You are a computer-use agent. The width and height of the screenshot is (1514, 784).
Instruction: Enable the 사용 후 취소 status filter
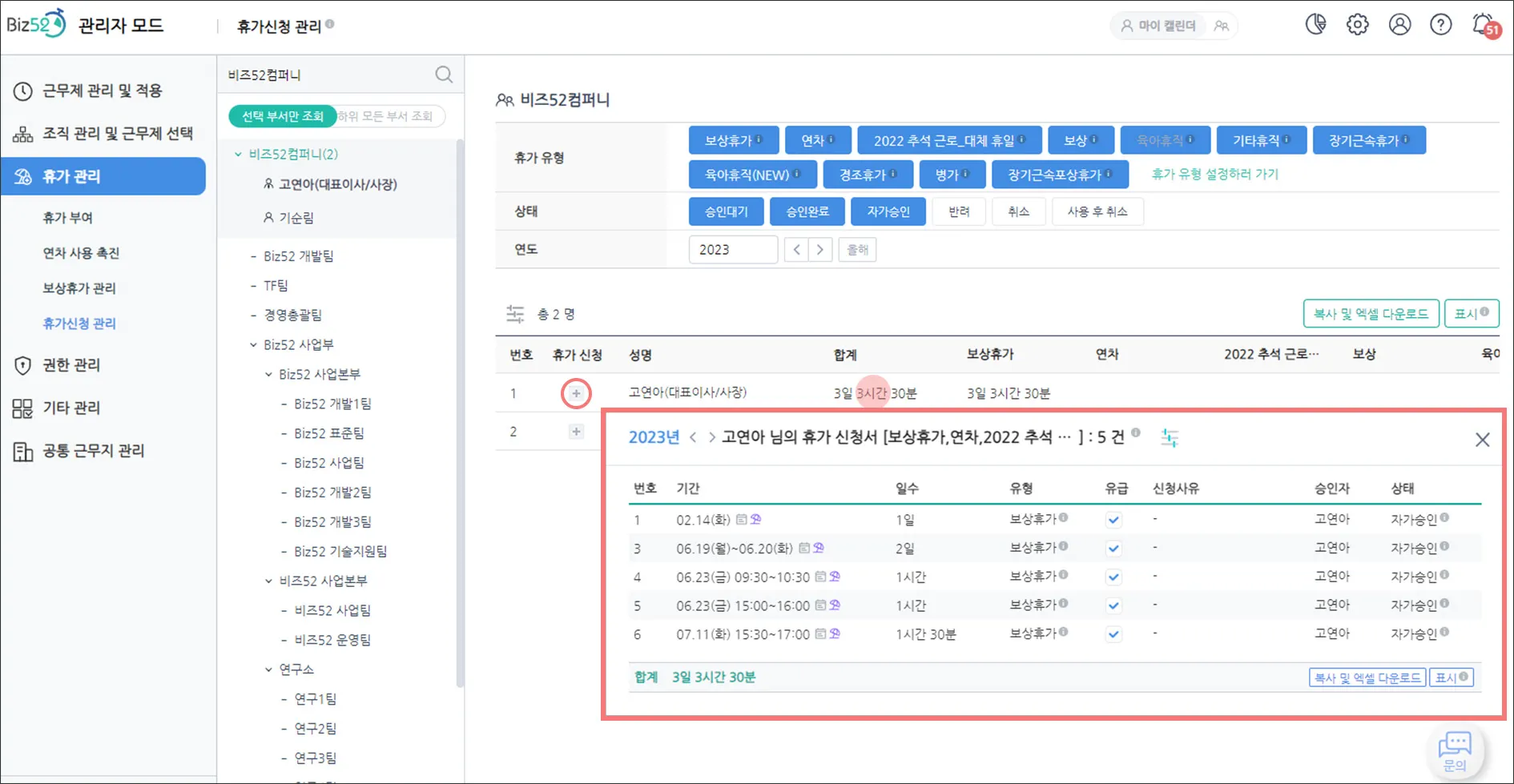point(1097,211)
